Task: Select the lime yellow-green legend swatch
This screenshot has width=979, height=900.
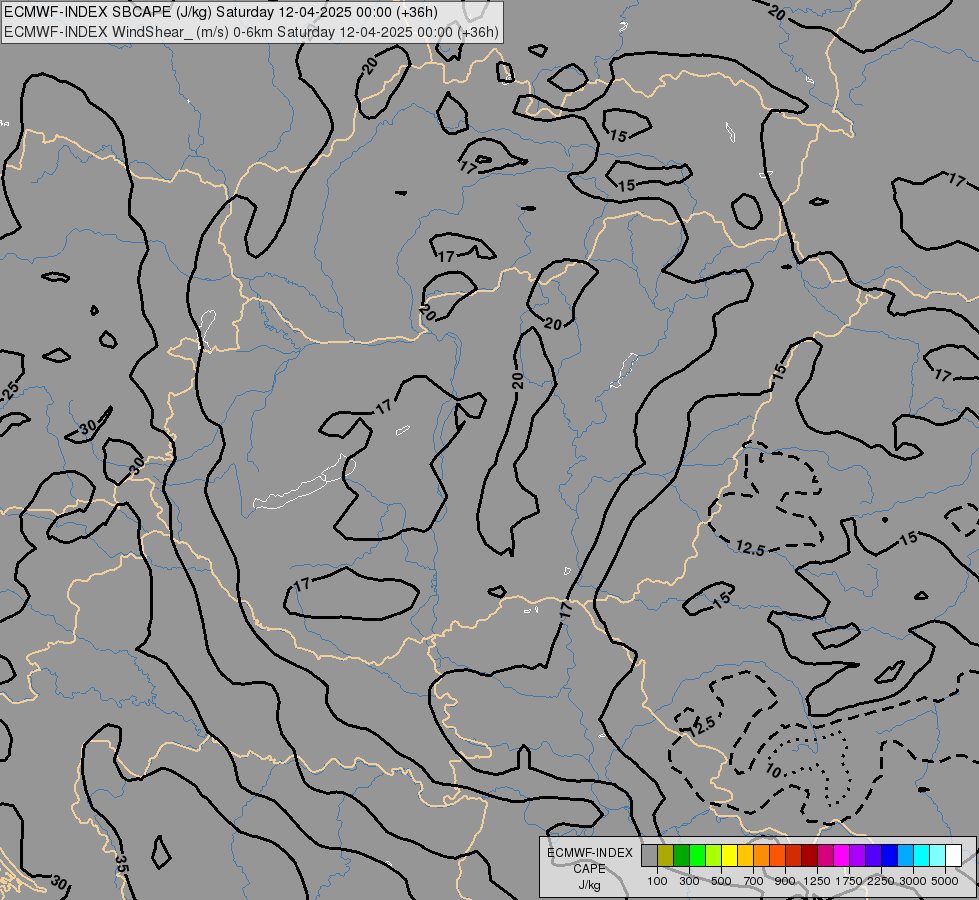Action: [713, 855]
